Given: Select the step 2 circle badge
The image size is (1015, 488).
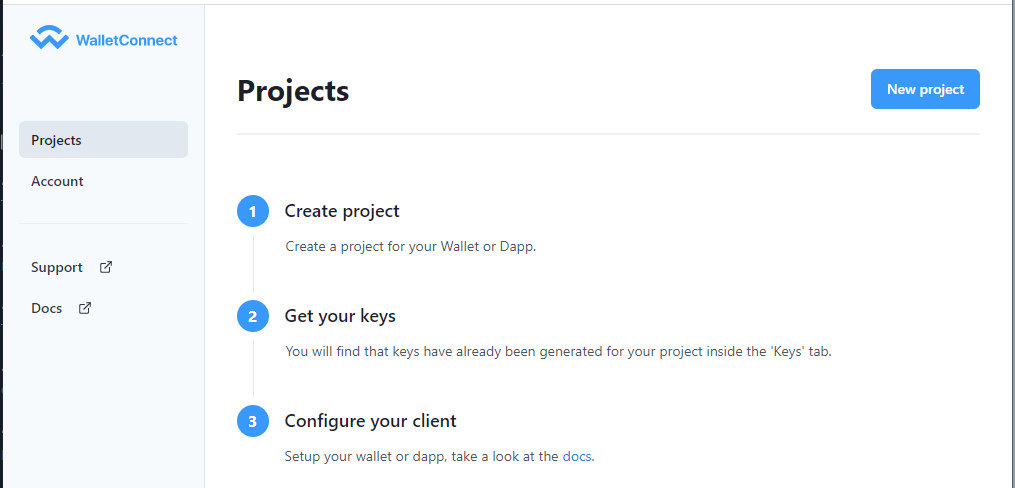Looking at the screenshot, I should [253, 316].
